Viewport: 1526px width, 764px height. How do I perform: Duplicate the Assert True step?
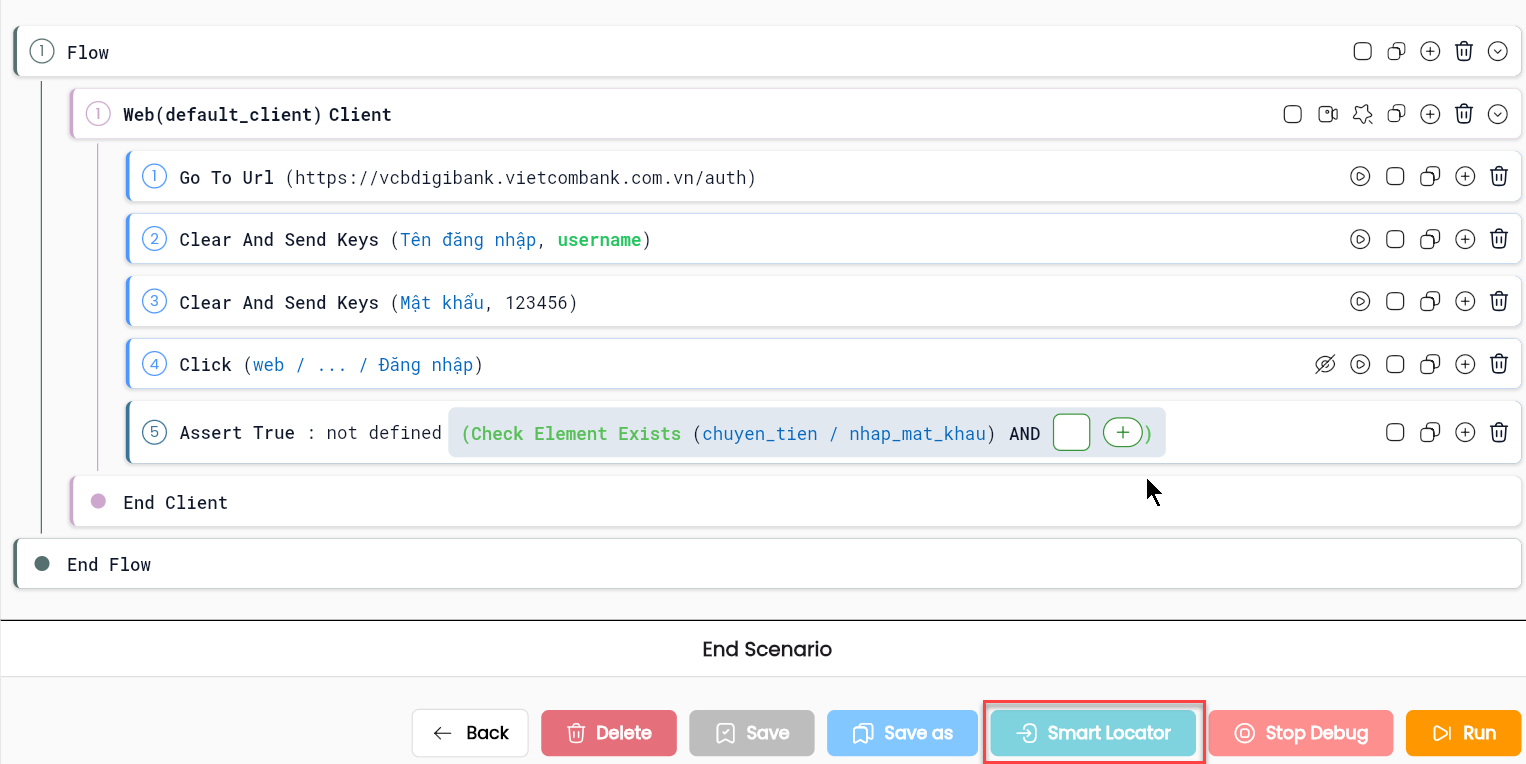pos(1430,433)
